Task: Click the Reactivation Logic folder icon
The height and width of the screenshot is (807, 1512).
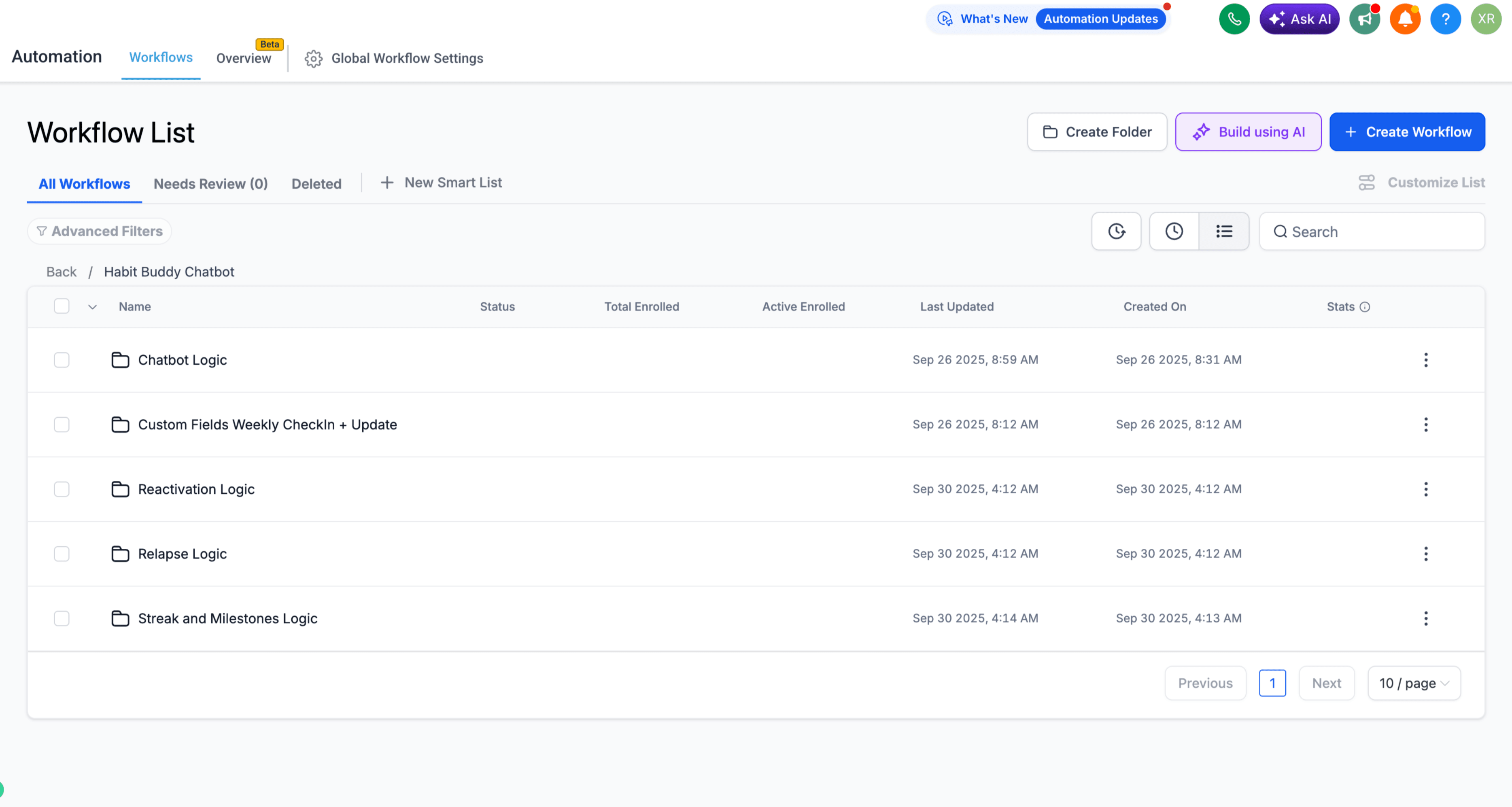Action: (120, 489)
